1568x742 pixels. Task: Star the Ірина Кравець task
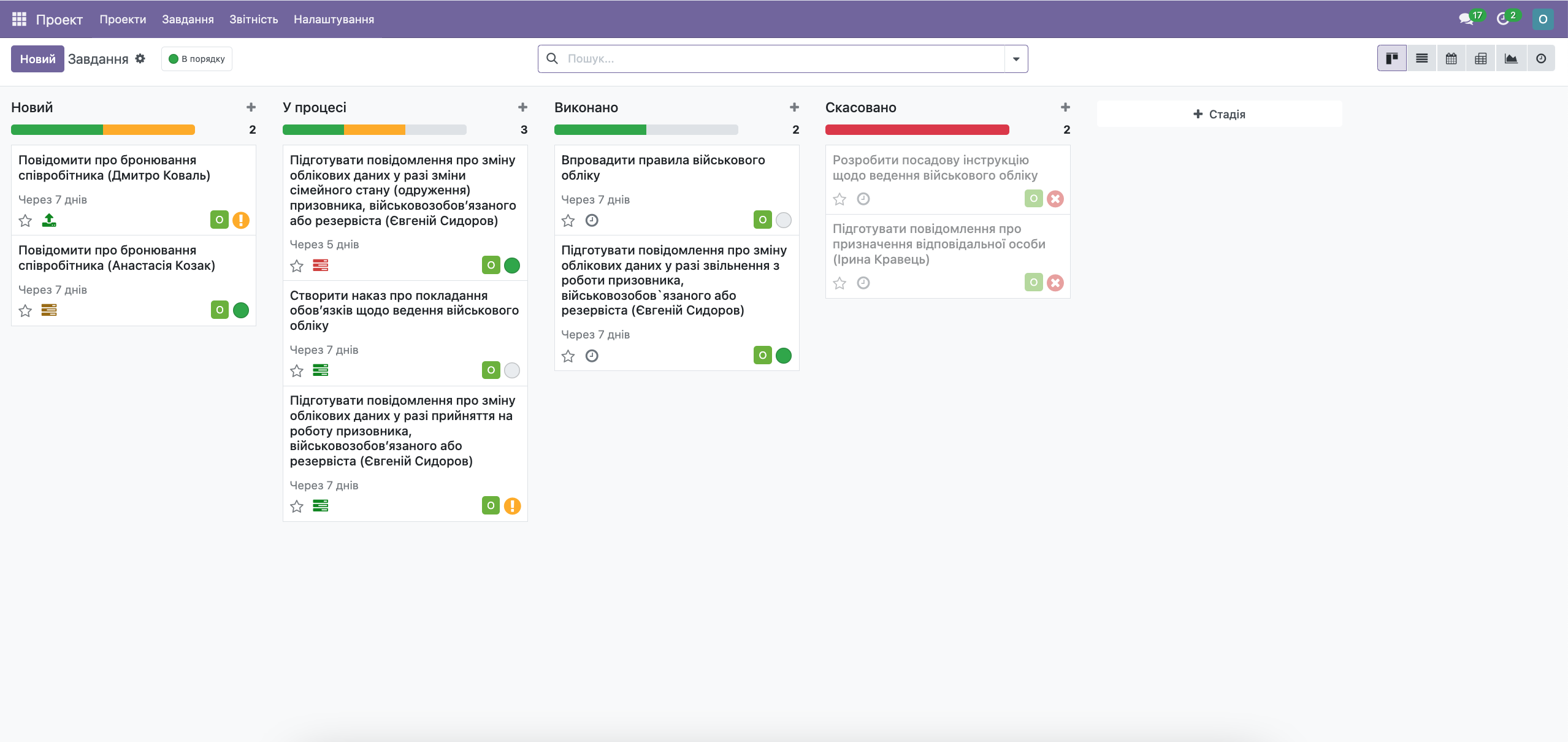[x=839, y=283]
